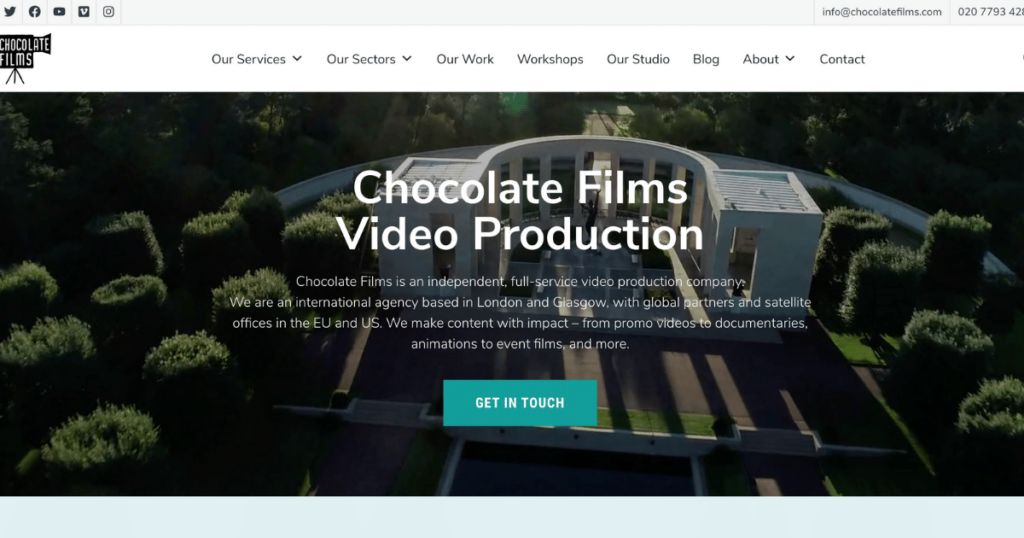This screenshot has height=538, width=1024.
Task: Expand the About menu chevron
Action: click(x=790, y=59)
